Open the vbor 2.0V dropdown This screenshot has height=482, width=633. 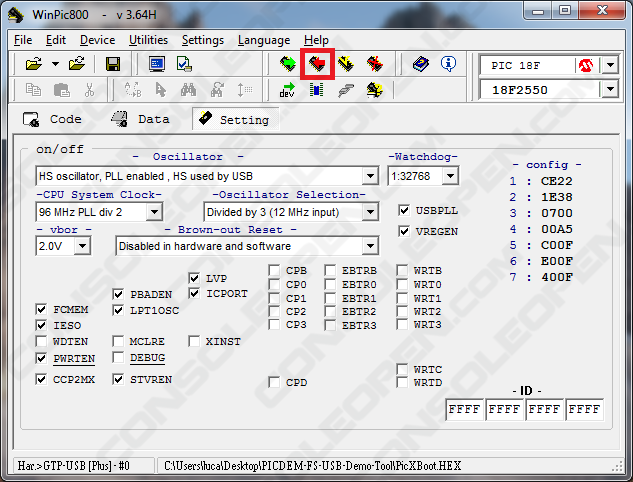[82, 245]
